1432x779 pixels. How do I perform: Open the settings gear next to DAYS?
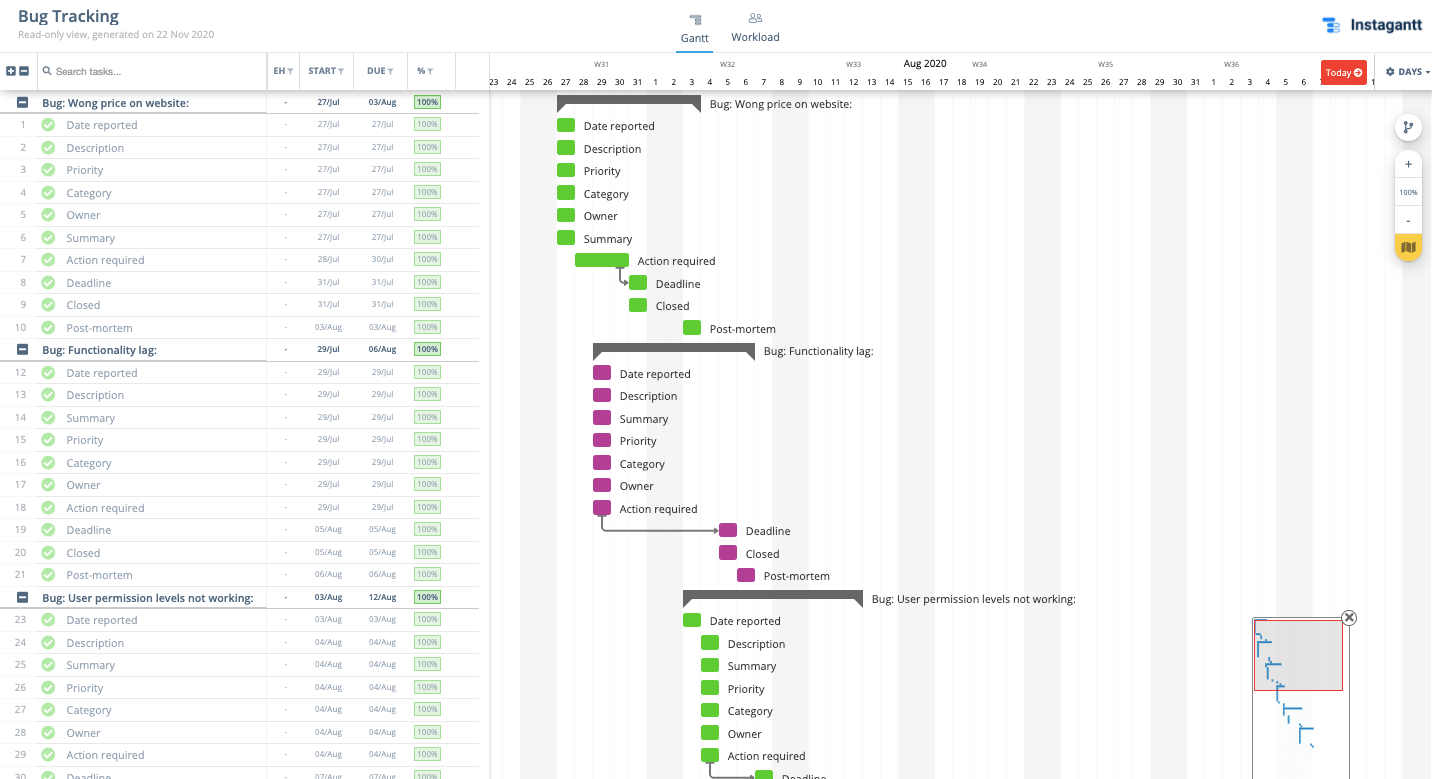(1392, 71)
